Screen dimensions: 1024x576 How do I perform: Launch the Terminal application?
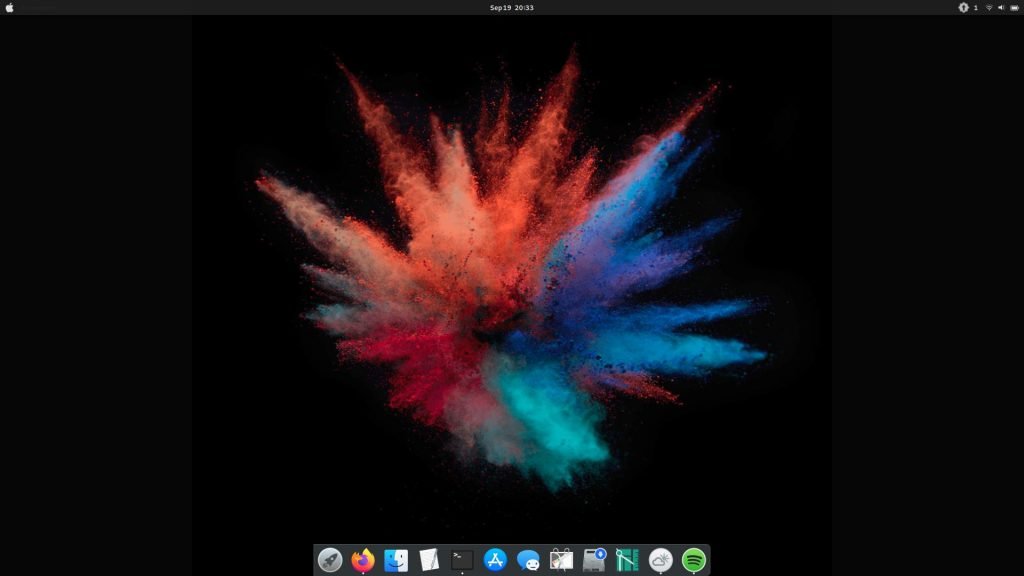462,558
